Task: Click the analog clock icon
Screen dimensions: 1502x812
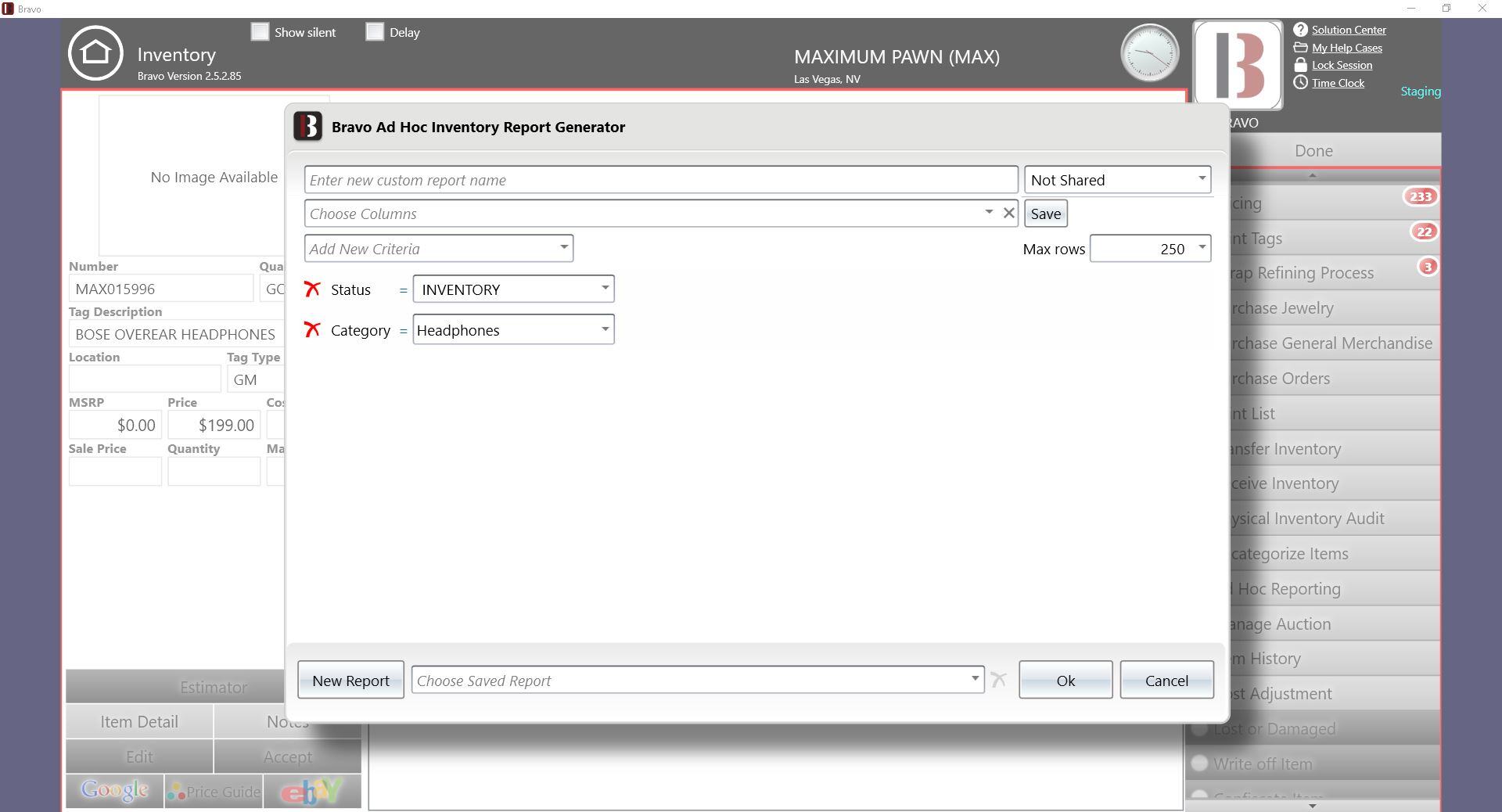Action: [1149, 52]
